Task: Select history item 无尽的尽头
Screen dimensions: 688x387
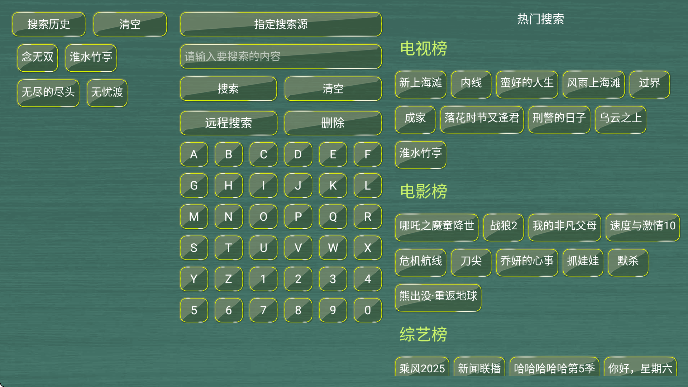Action: click(48, 93)
